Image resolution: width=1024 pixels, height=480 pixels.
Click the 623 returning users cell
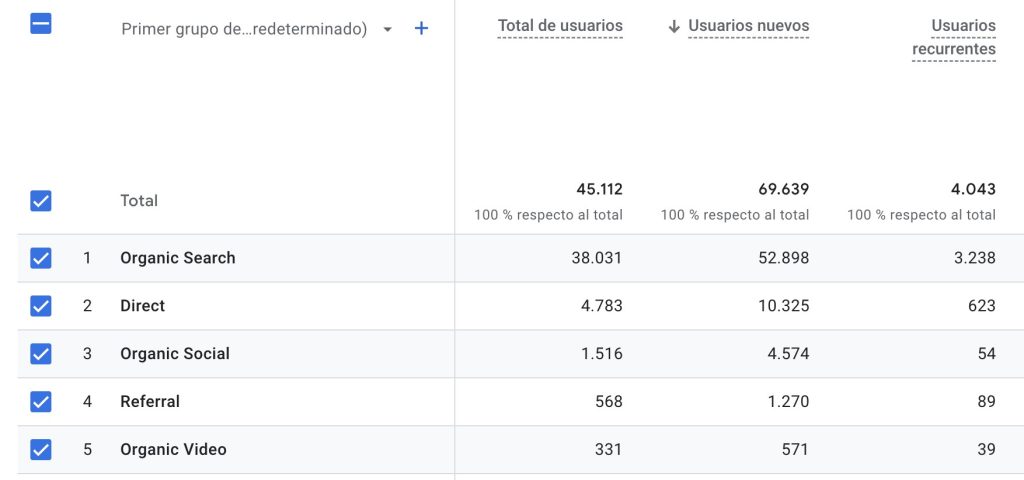coord(981,306)
